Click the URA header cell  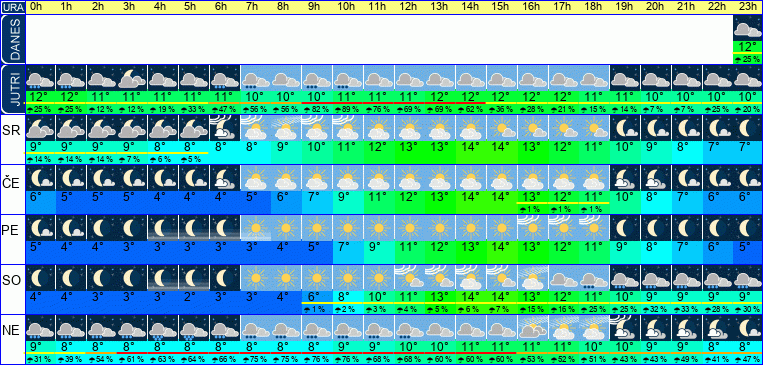[13, 7]
